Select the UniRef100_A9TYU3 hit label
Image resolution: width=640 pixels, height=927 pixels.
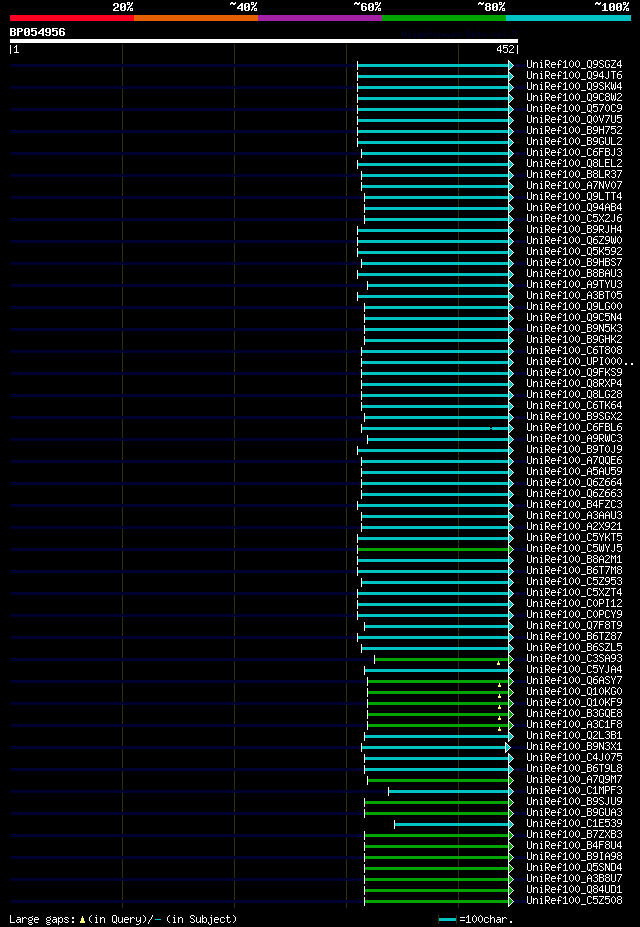click(x=574, y=284)
